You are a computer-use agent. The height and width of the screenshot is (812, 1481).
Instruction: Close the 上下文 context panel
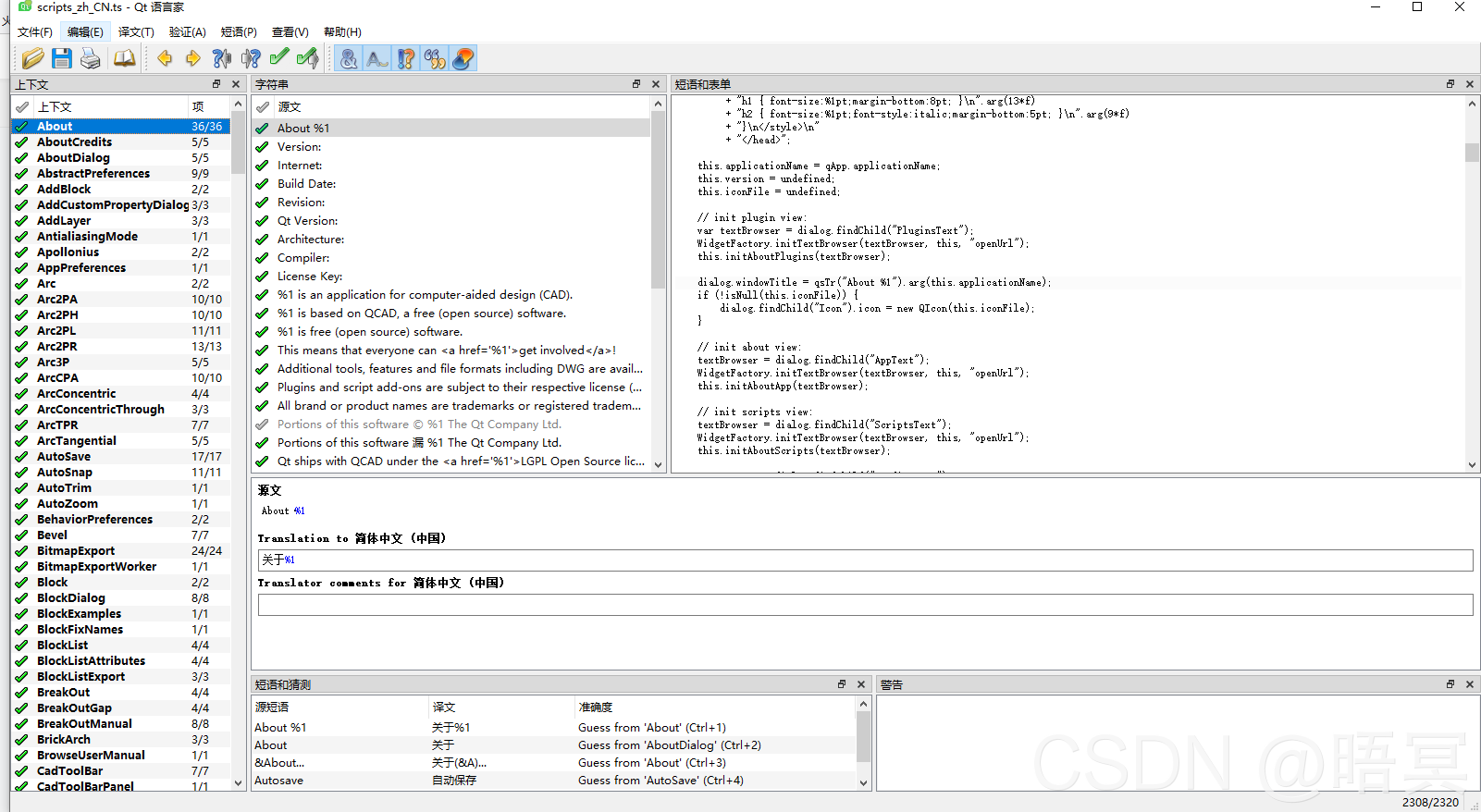(236, 84)
